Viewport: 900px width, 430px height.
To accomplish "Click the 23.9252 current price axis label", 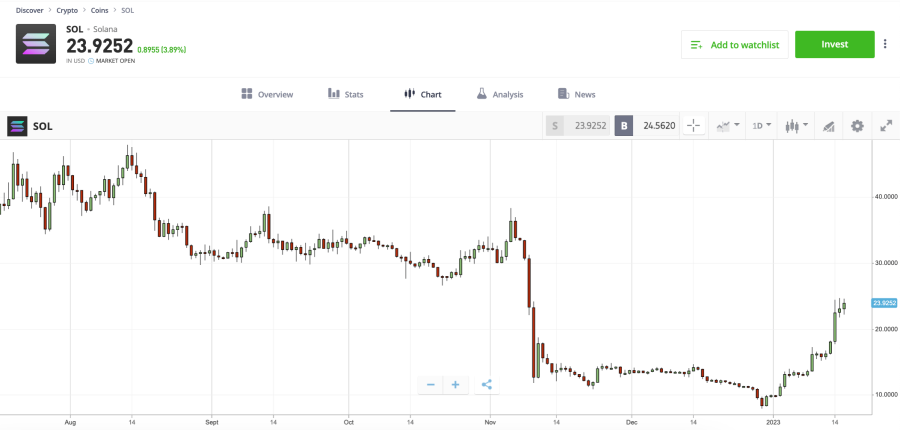I will point(884,302).
